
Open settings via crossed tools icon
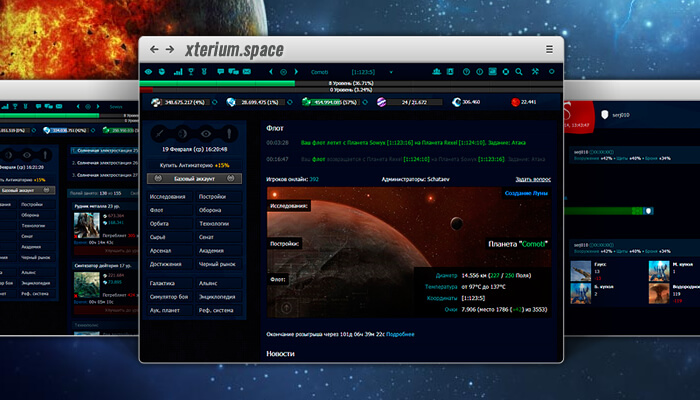(535, 72)
